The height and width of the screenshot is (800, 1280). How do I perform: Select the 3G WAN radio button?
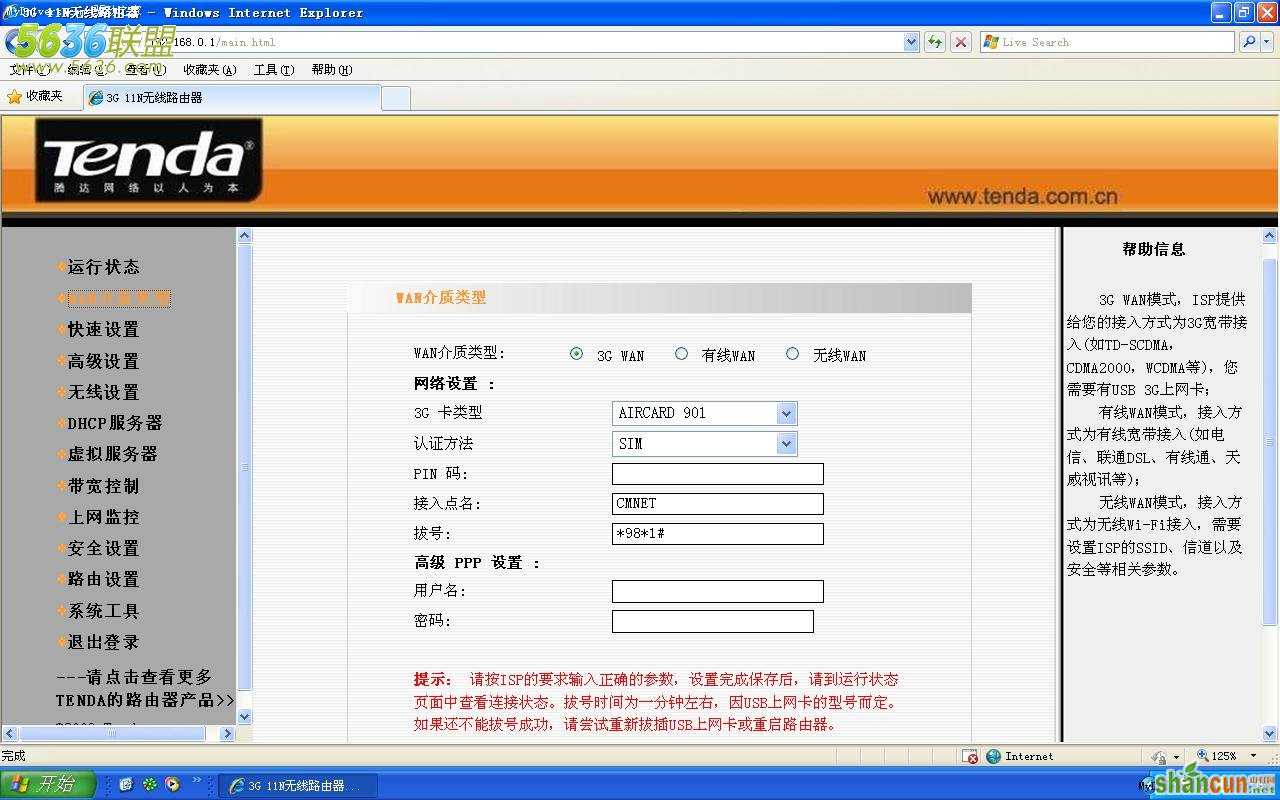[x=576, y=354]
